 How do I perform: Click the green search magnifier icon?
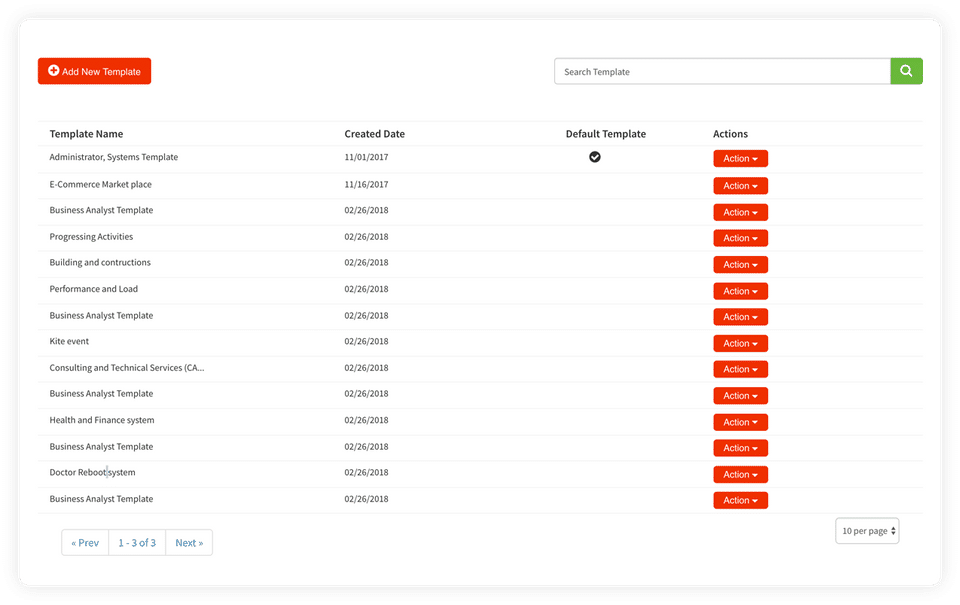(906, 71)
